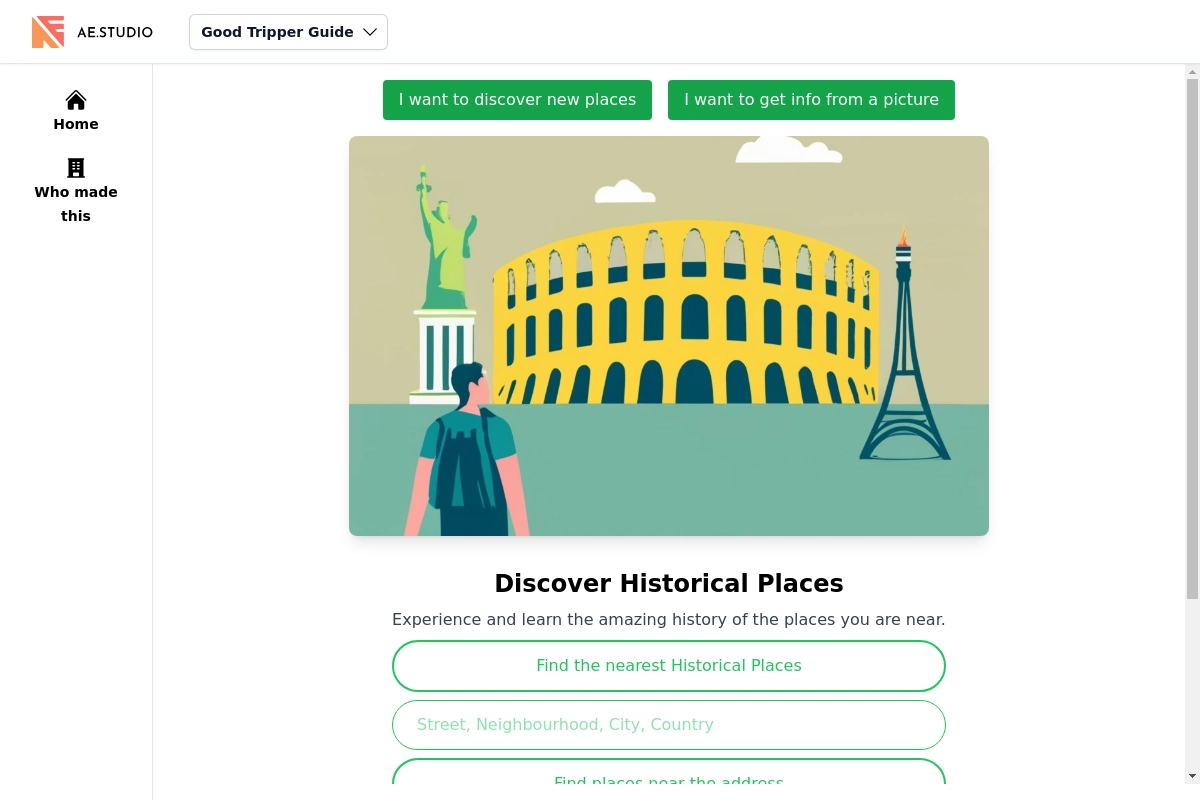The width and height of the screenshot is (1200, 800).
Task: Expand the chevron beside Good Tripper Guide
Action: click(x=370, y=32)
